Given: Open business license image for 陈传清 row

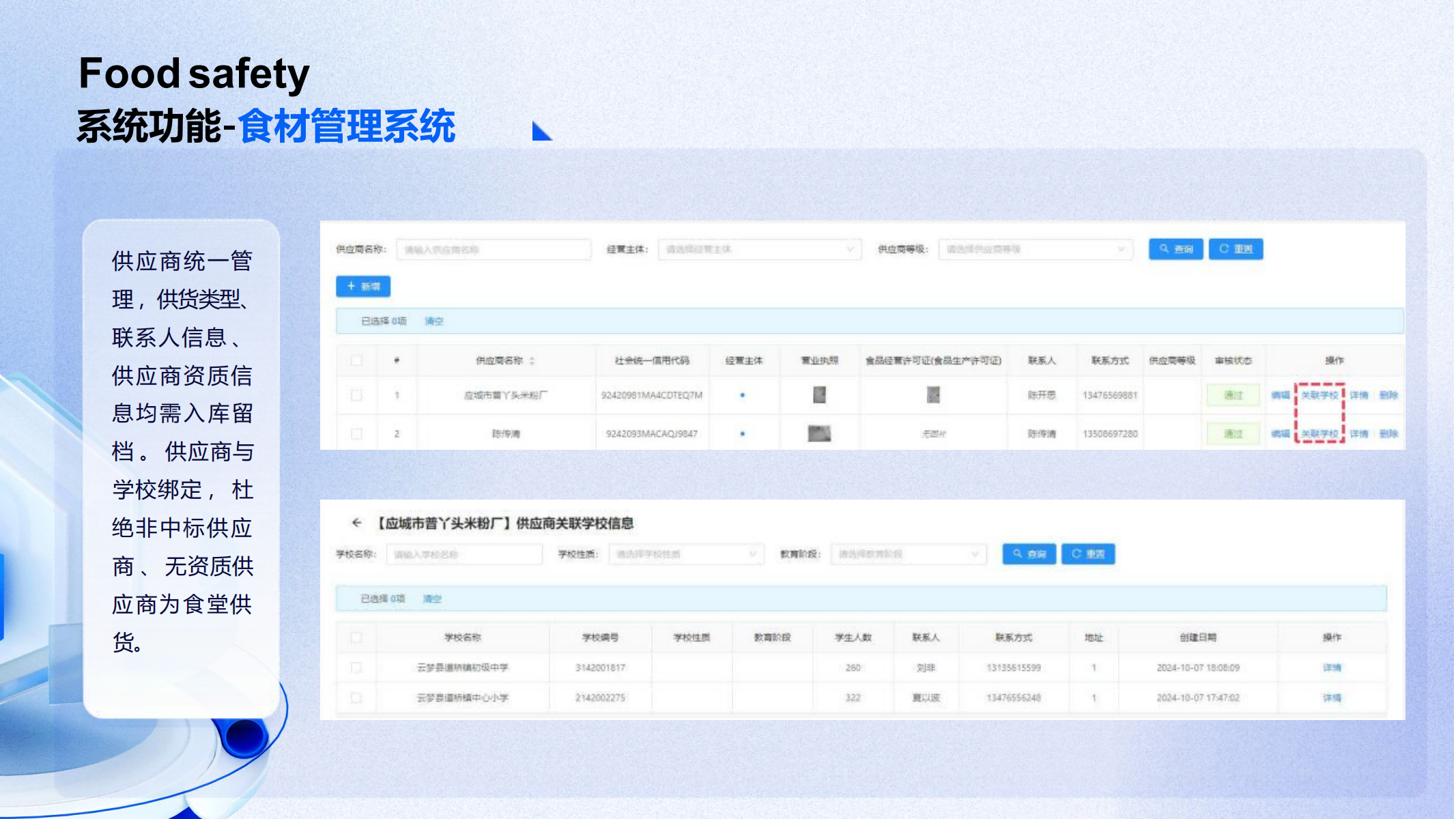Looking at the screenshot, I should [x=819, y=433].
